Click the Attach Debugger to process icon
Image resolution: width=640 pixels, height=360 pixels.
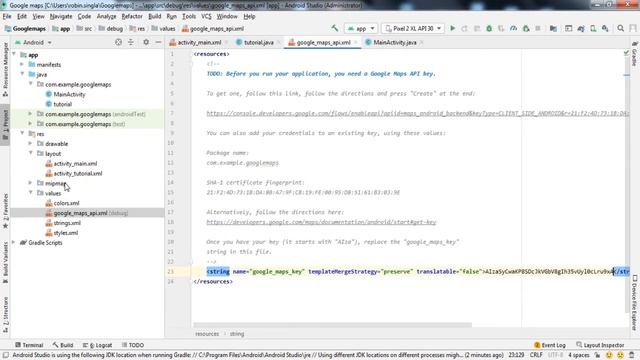coord(526,29)
